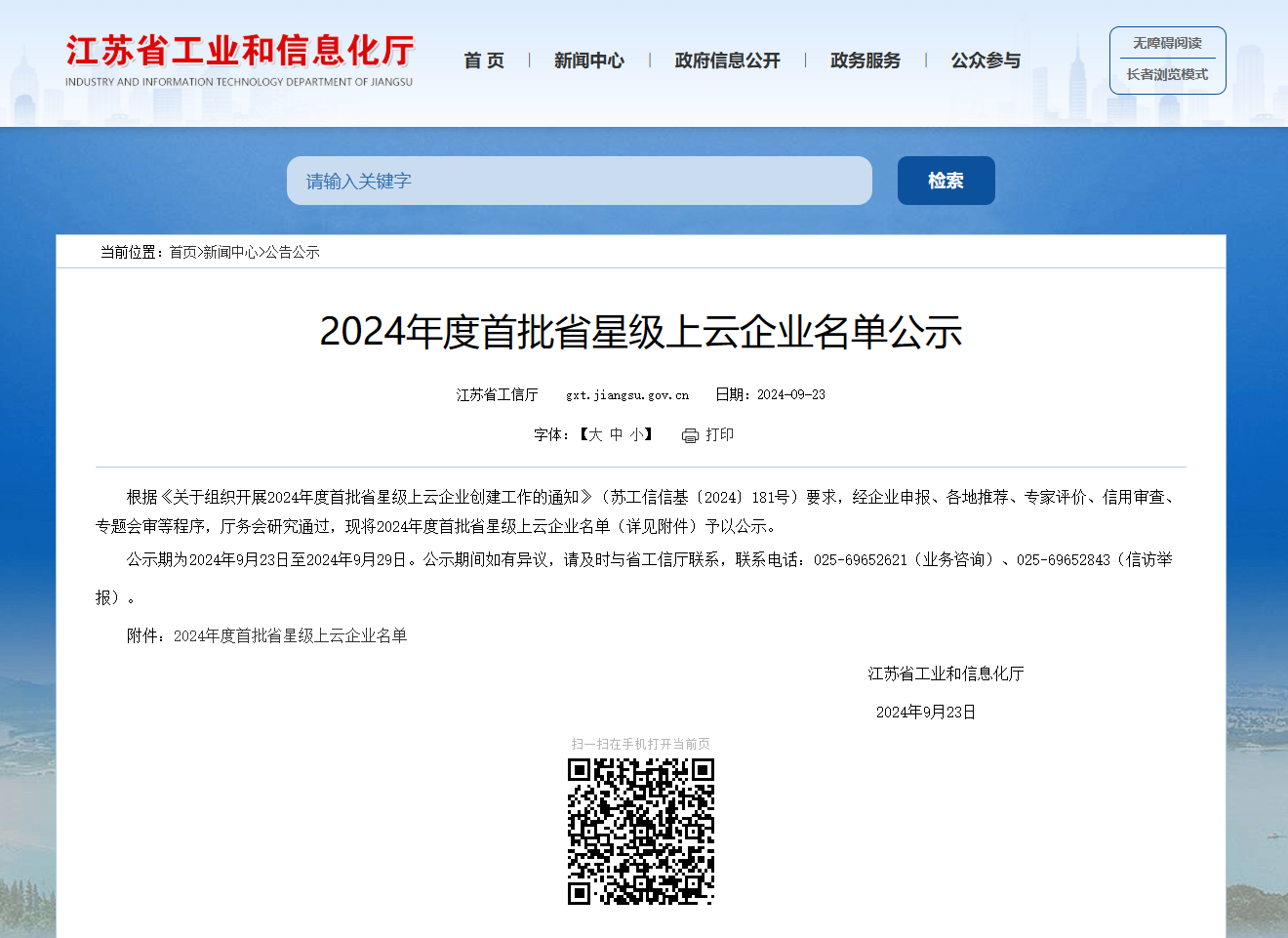Open the 新闻中心 navigation menu
This screenshot has height=938, width=1288.
588,60
